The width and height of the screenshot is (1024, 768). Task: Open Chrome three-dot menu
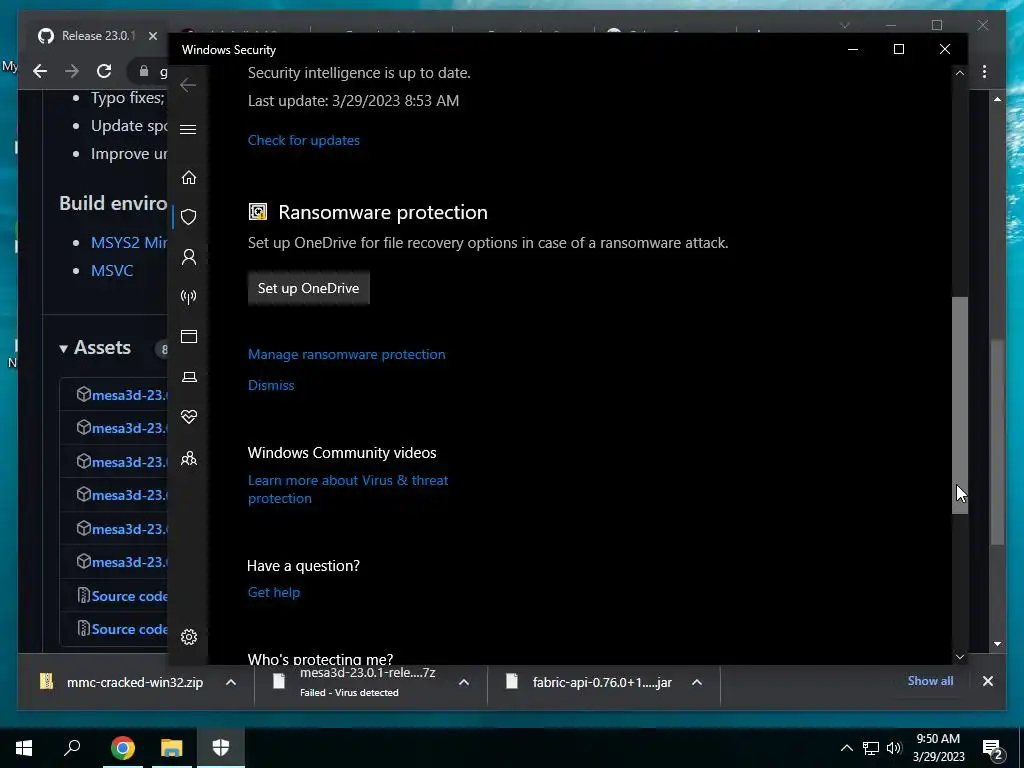pyautogui.click(x=984, y=72)
